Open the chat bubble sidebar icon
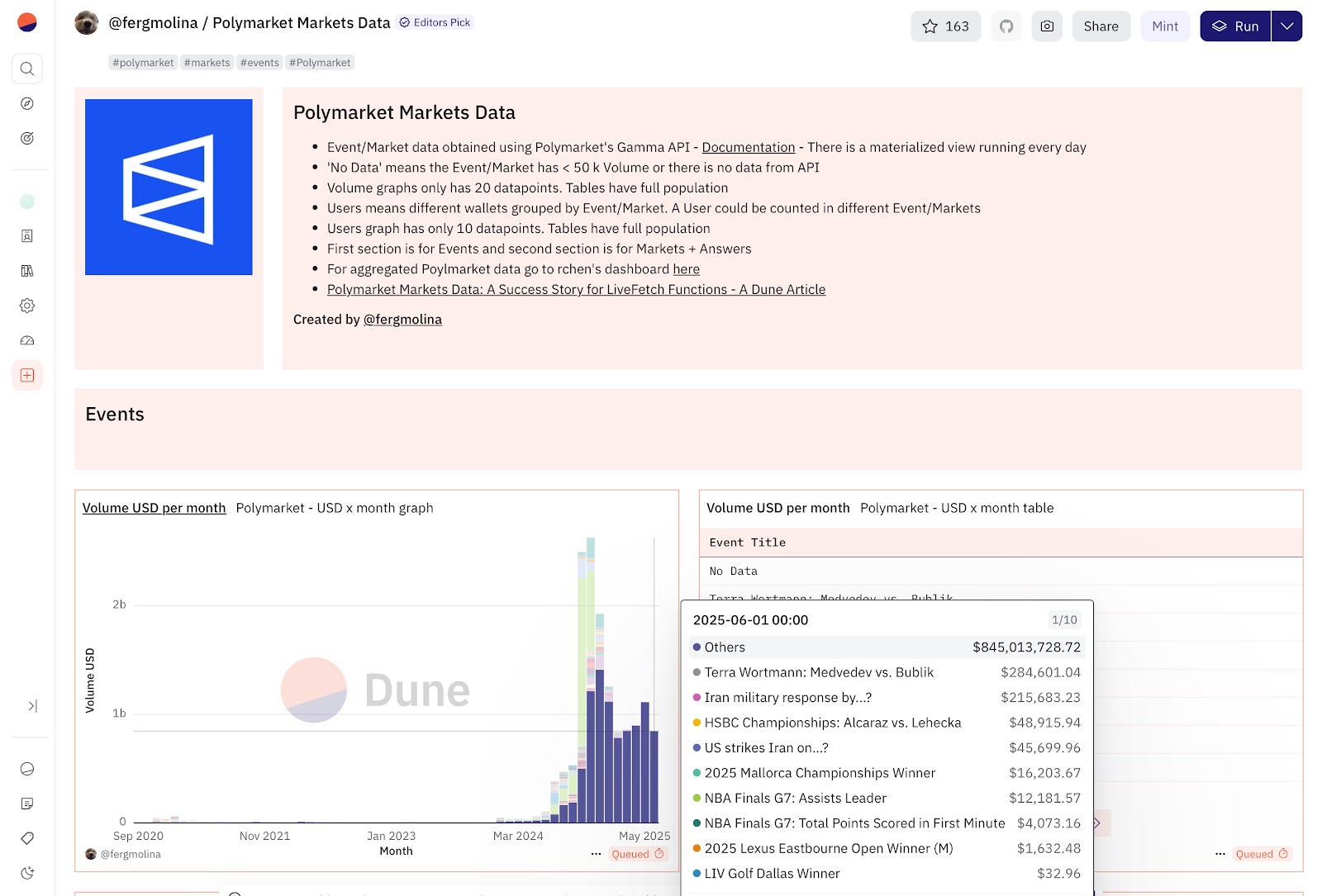Viewport: 1322px width, 896px height. pyautogui.click(x=27, y=769)
